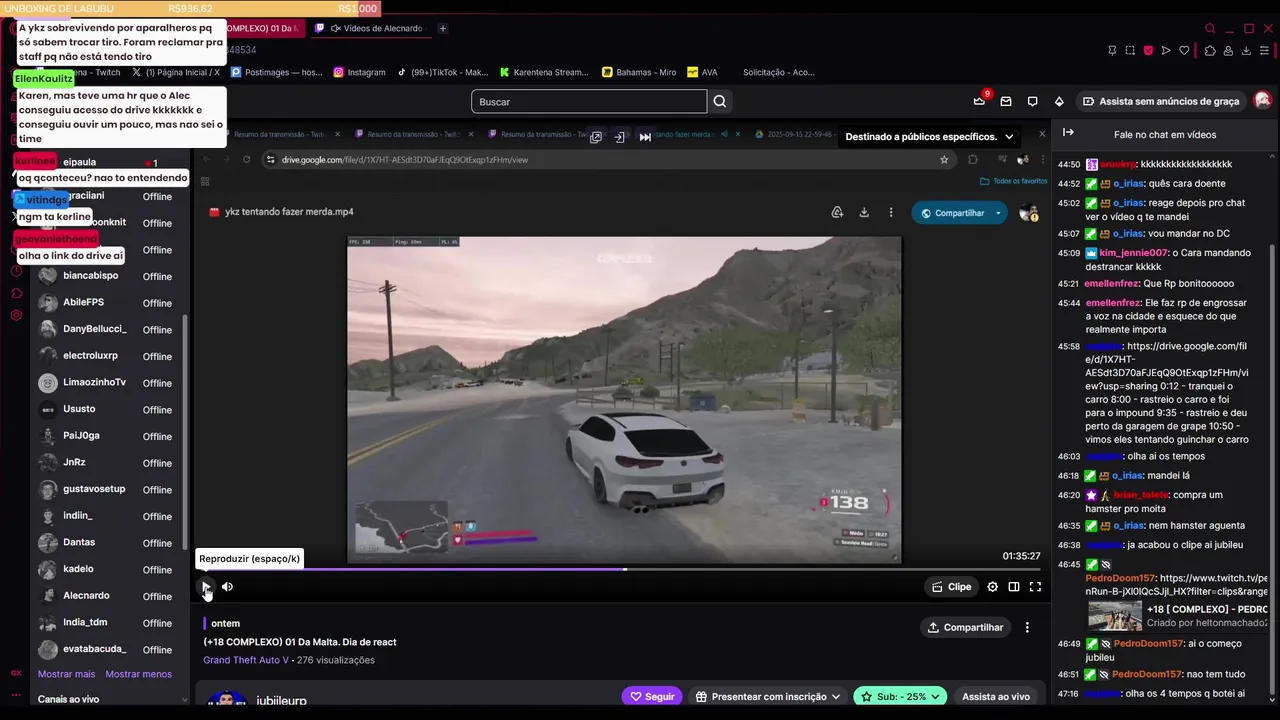Expand the Presentear com inscrição dropdown
This screenshot has height=720, width=1280.
click(768, 697)
